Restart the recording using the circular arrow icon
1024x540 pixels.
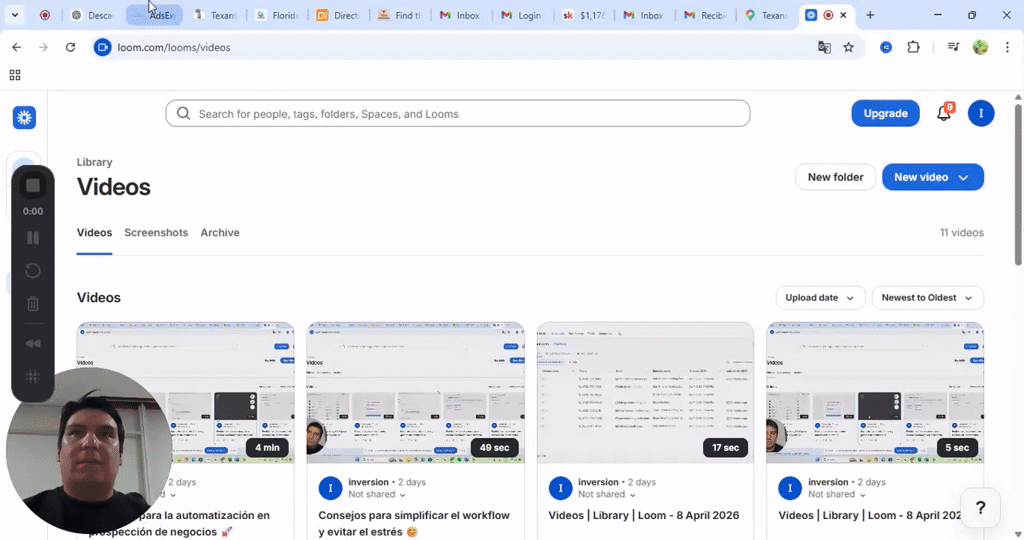click(x=33, y=270)
